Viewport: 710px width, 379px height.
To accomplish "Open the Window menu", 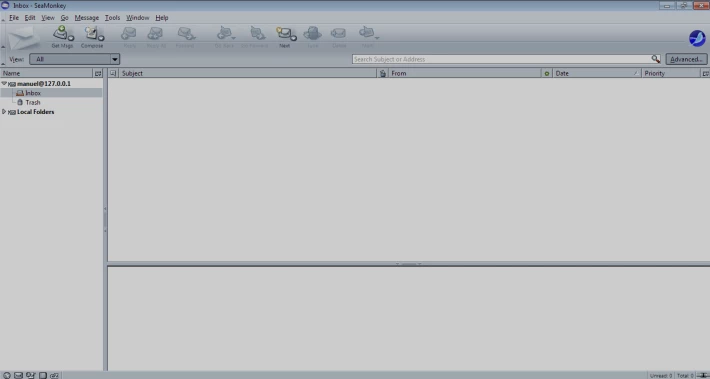I will (x=138, y=18).
